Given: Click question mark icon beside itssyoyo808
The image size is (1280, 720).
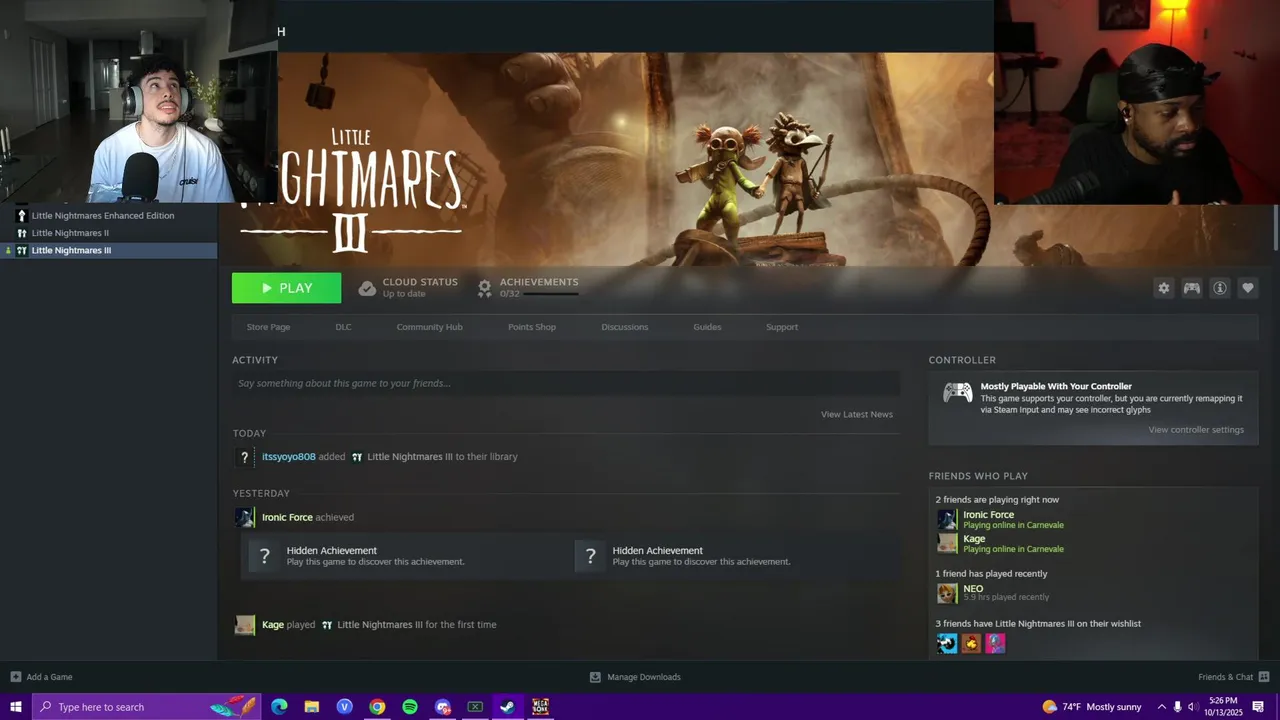Looking at the screenshot, I should coord(244,457).
